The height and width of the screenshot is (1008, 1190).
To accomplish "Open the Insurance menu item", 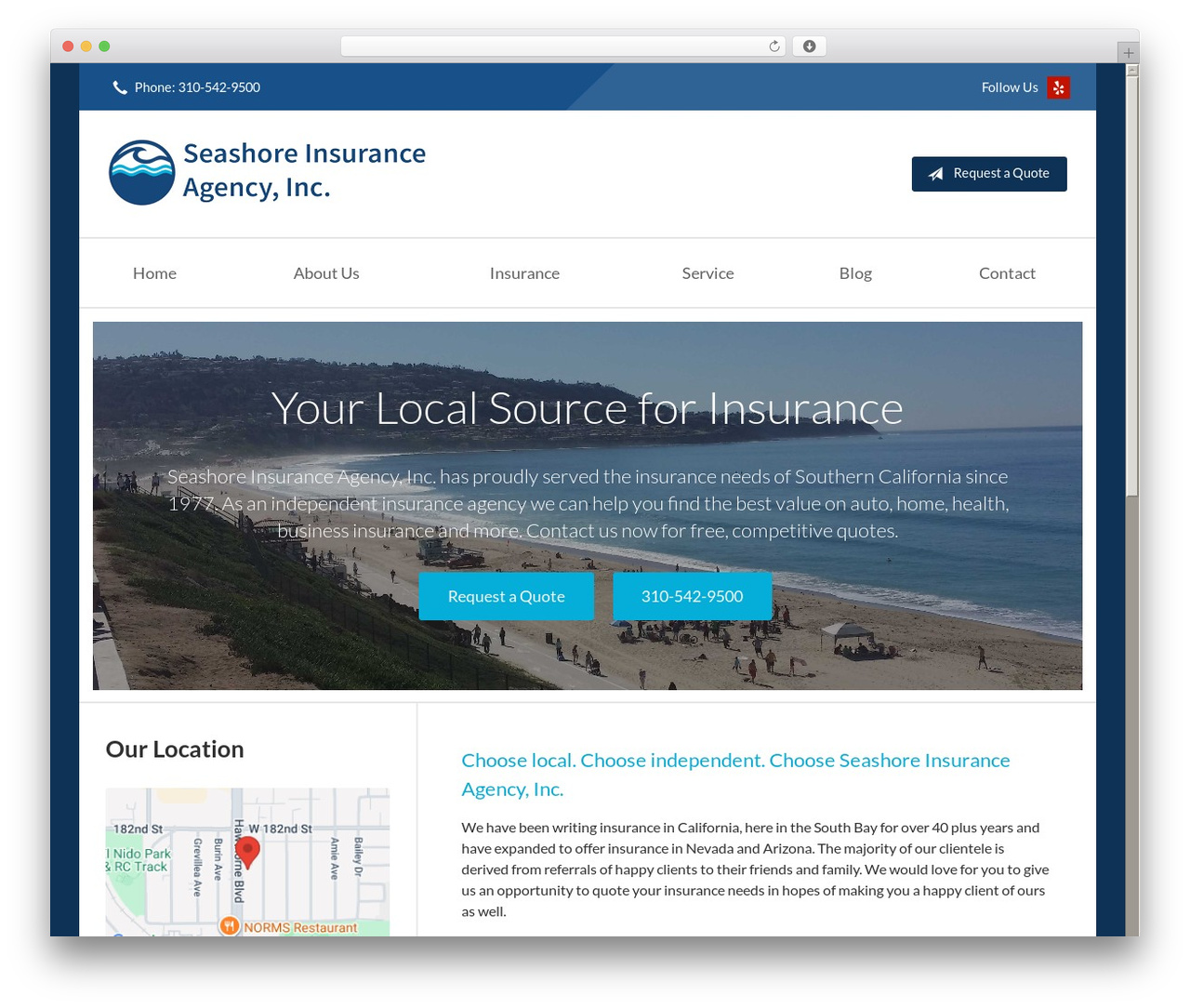I will tap(524, 273).
